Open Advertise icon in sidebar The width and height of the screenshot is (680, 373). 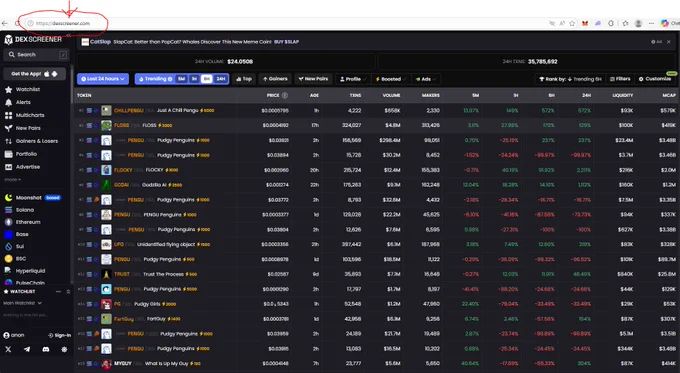point(8,167)
